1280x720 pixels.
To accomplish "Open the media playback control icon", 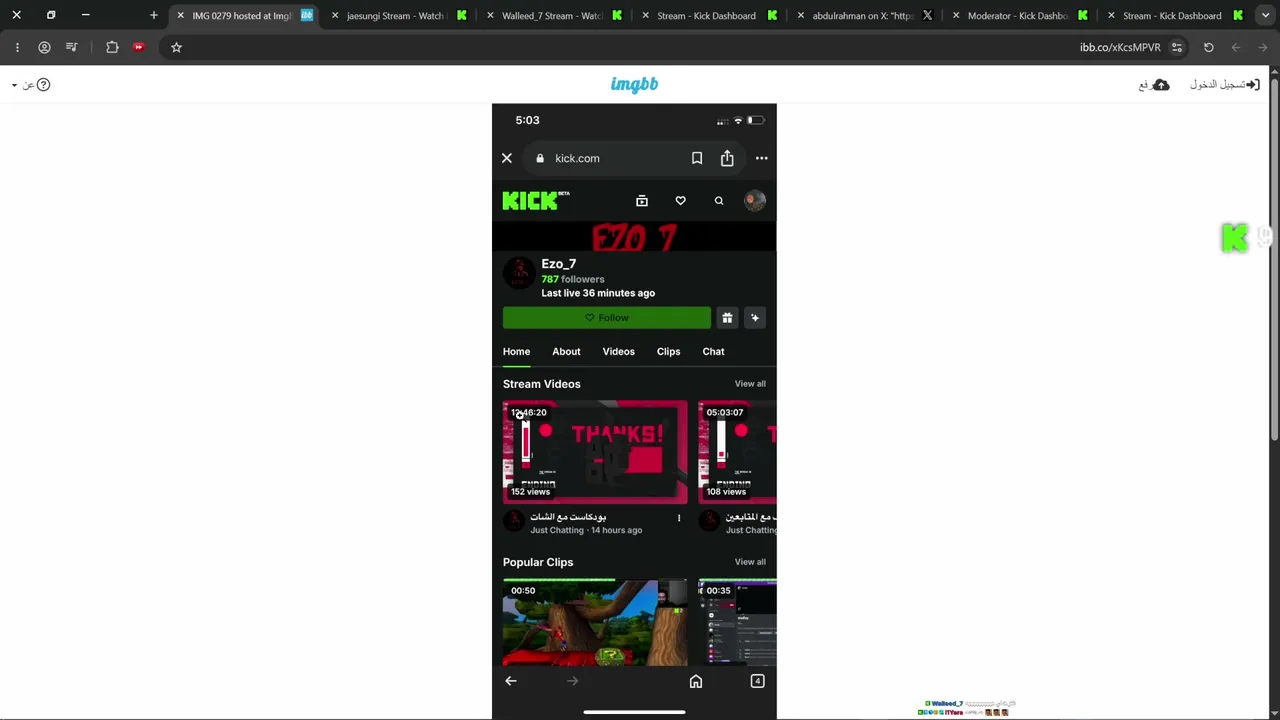I will (x=71, y=47).
